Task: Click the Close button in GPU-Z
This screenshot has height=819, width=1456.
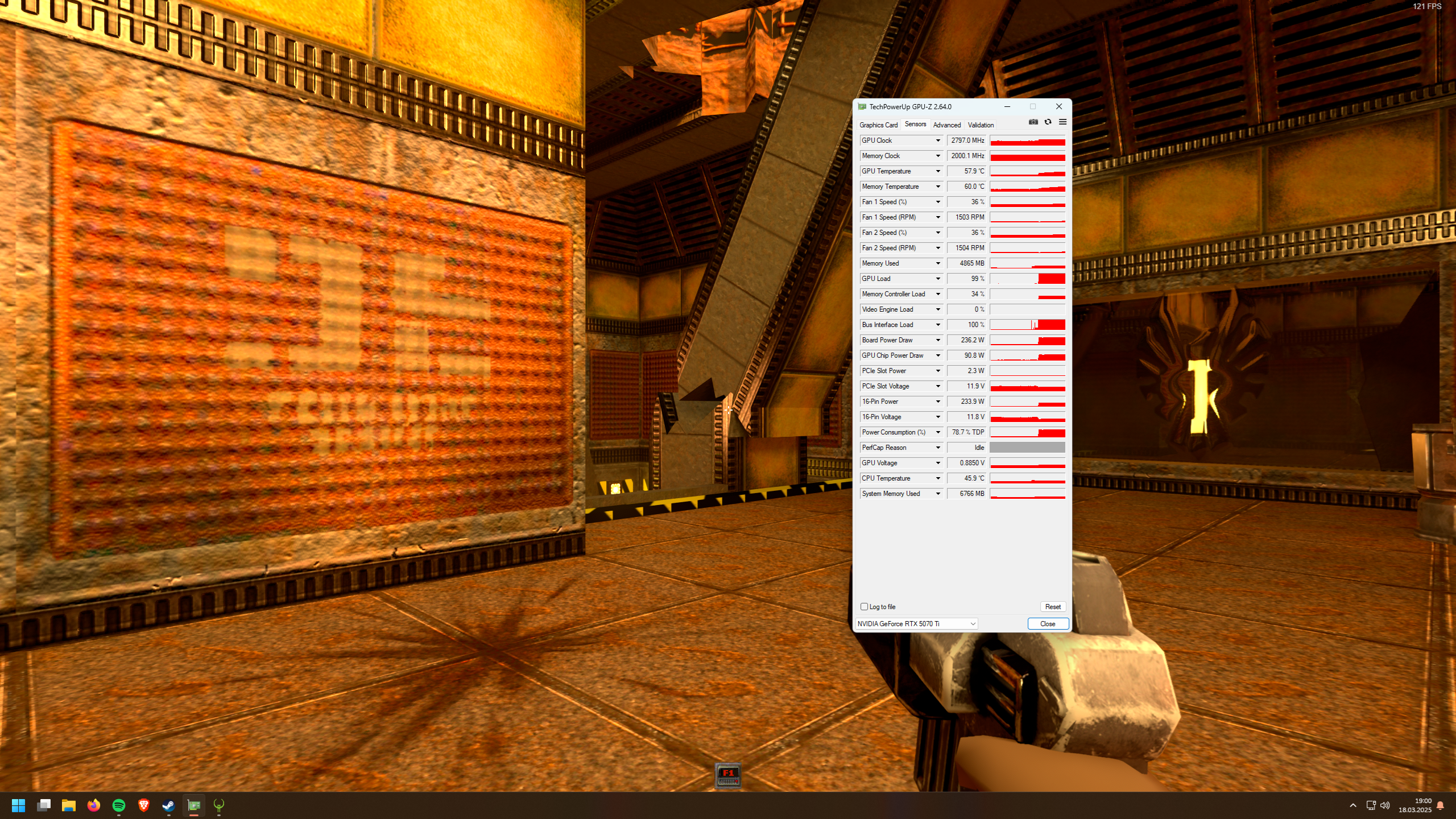Action: click(1047, 624)
